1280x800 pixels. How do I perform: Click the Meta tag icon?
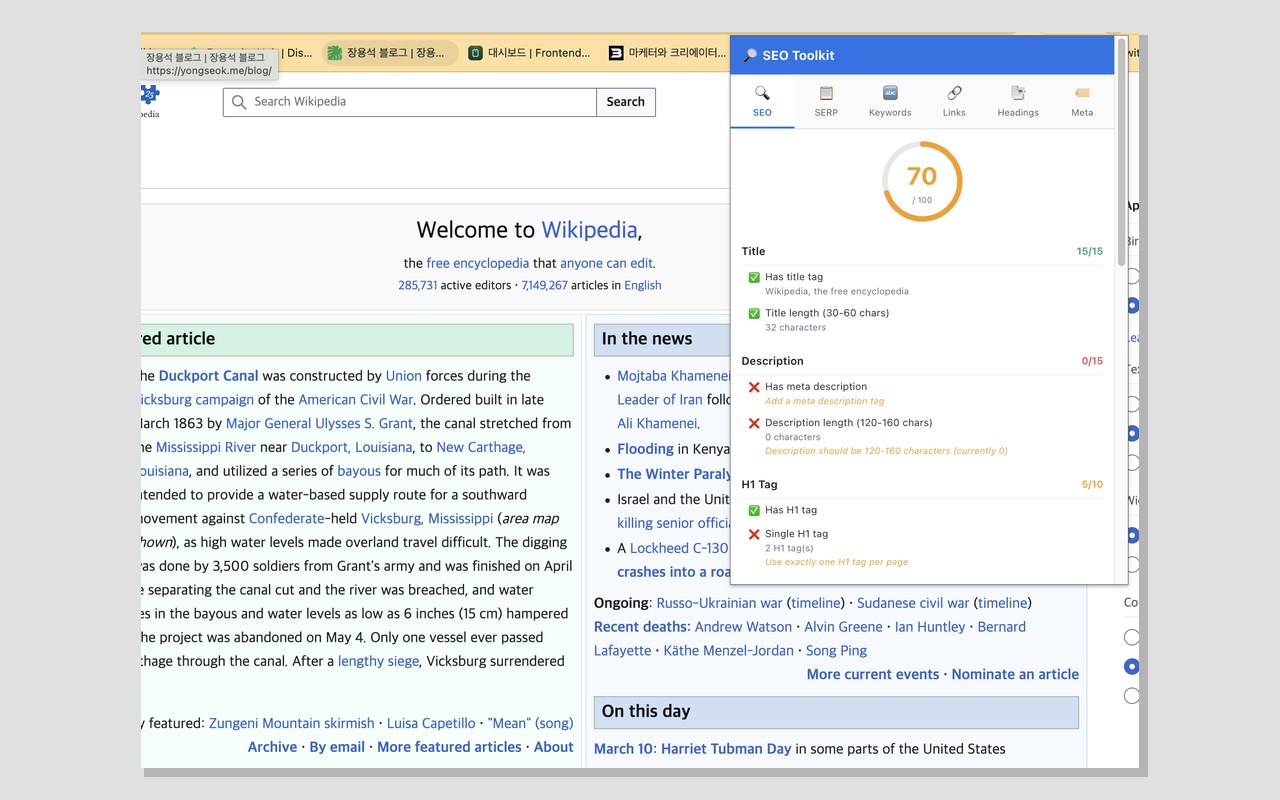click(1082, 93)
